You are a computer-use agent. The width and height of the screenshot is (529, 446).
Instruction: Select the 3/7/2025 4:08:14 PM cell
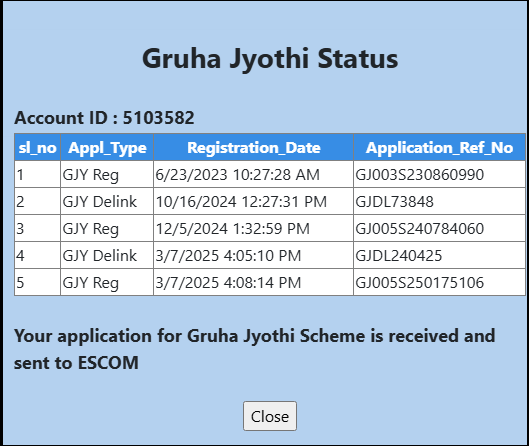254,282
